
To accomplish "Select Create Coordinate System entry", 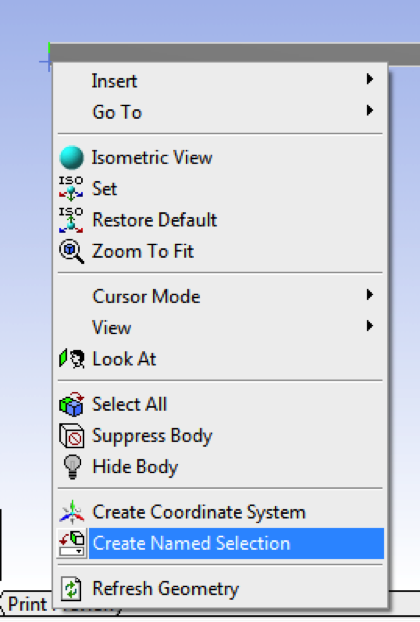I will click(221, 512).
